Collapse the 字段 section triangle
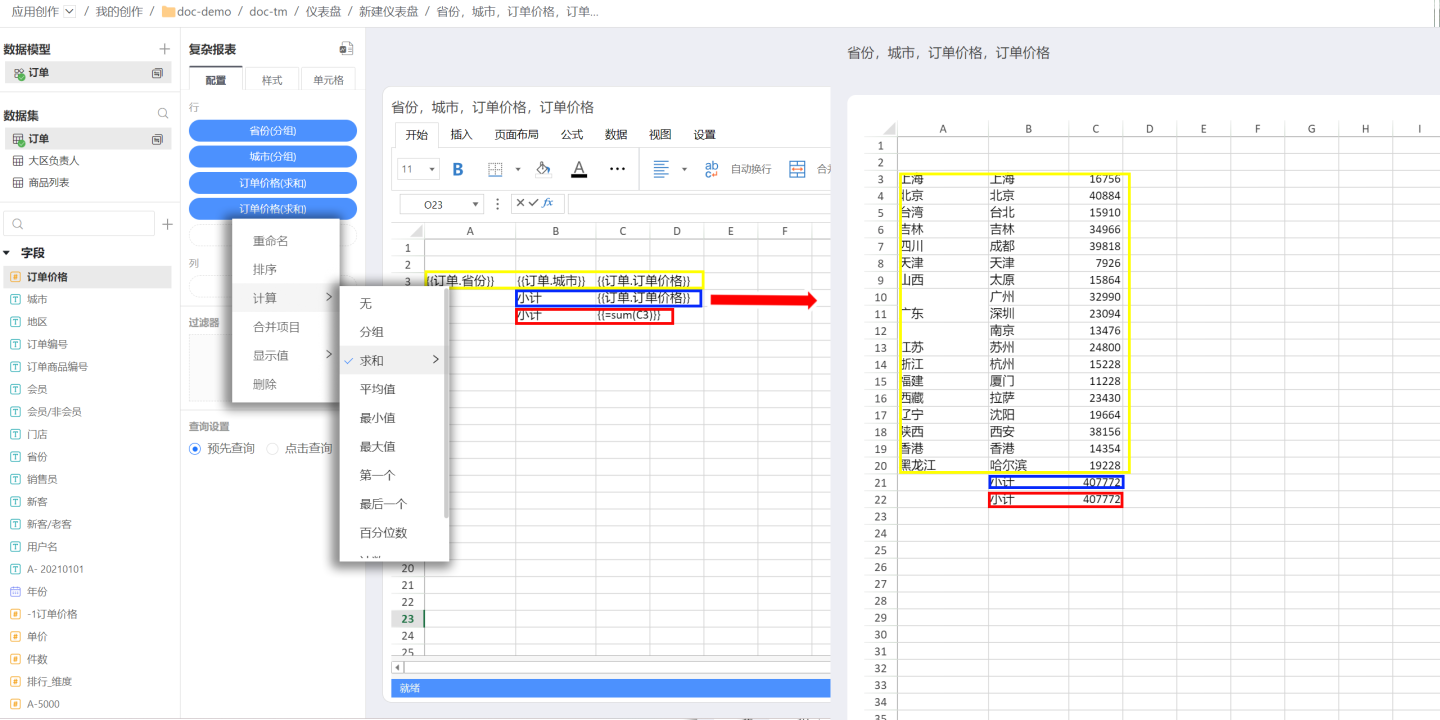 point(7,253)
